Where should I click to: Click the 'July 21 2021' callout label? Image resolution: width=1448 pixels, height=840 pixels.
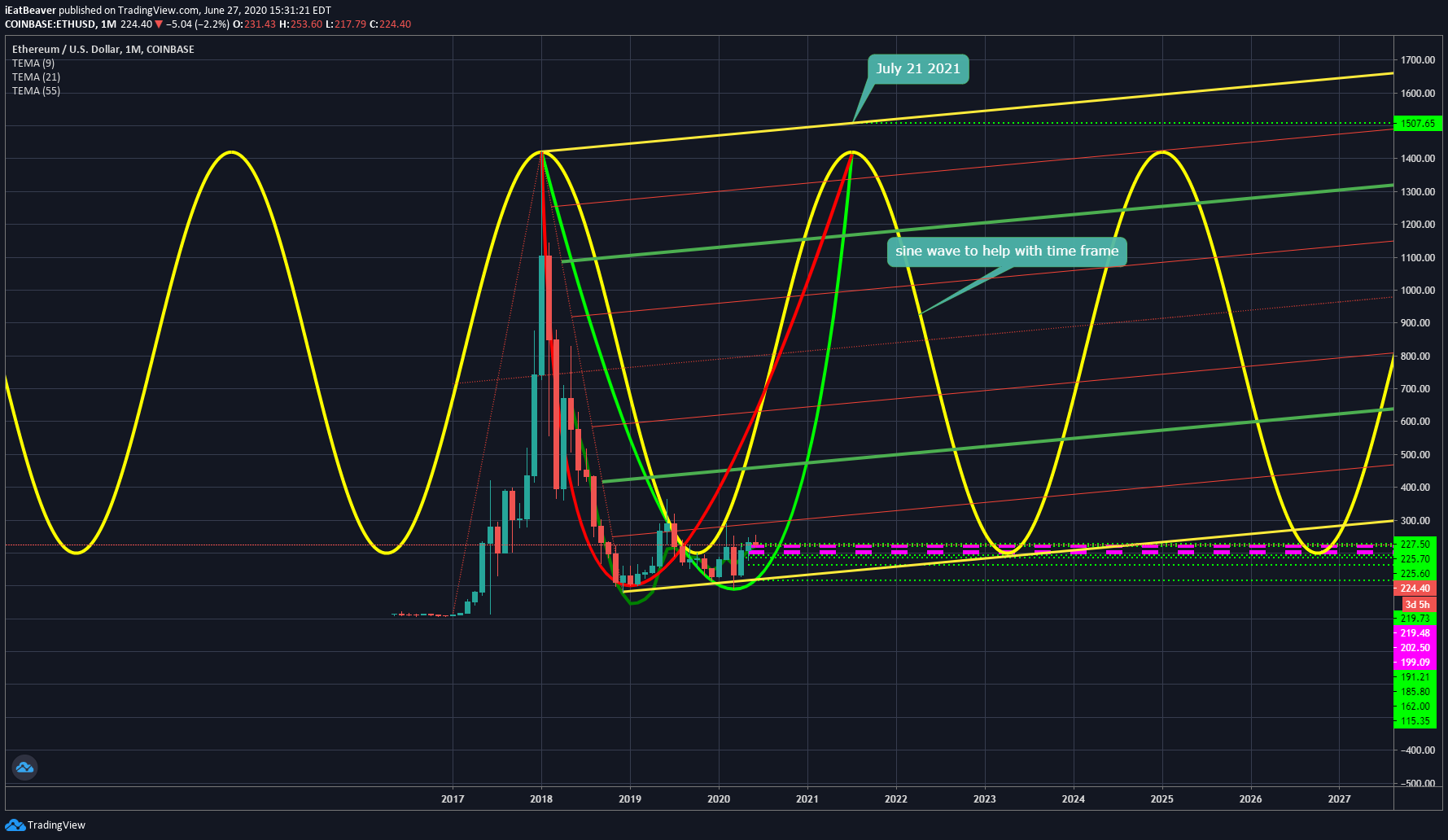918,68
